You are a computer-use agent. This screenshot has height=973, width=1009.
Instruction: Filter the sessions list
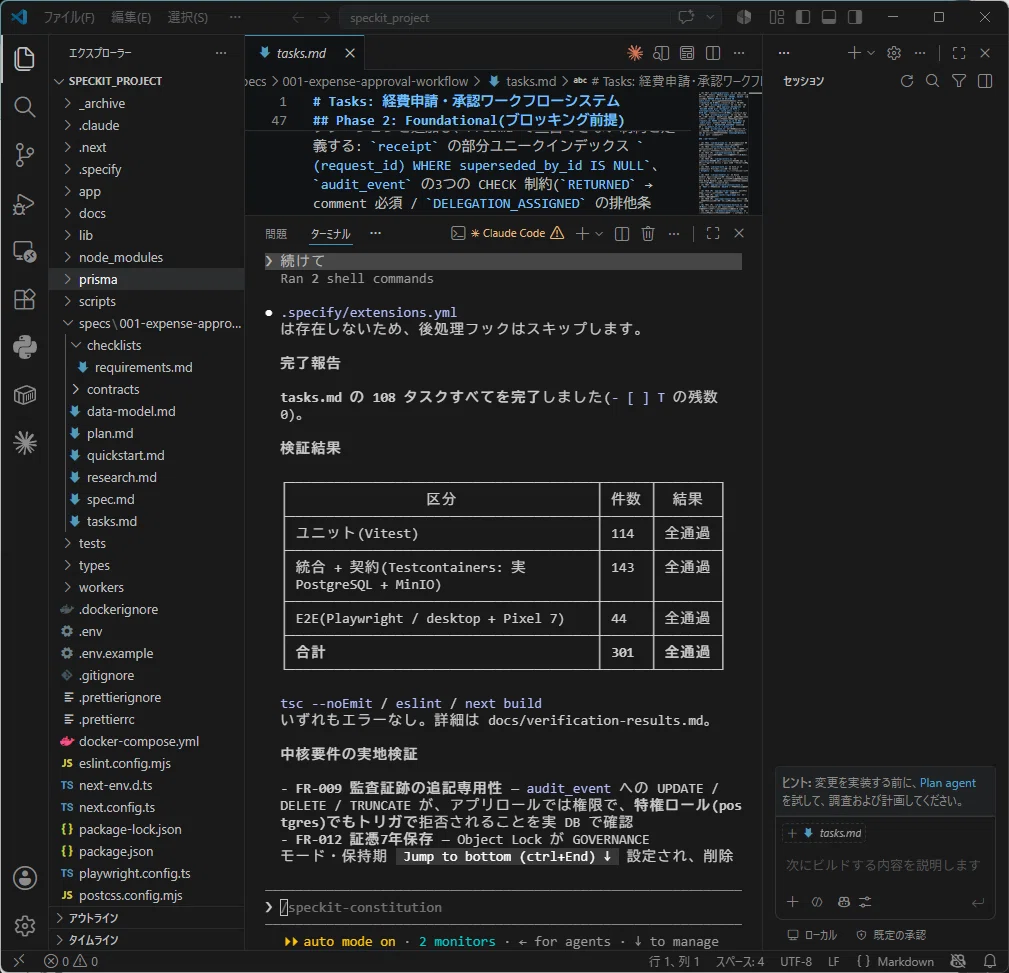pyautogui.click(x=959, y=80)
